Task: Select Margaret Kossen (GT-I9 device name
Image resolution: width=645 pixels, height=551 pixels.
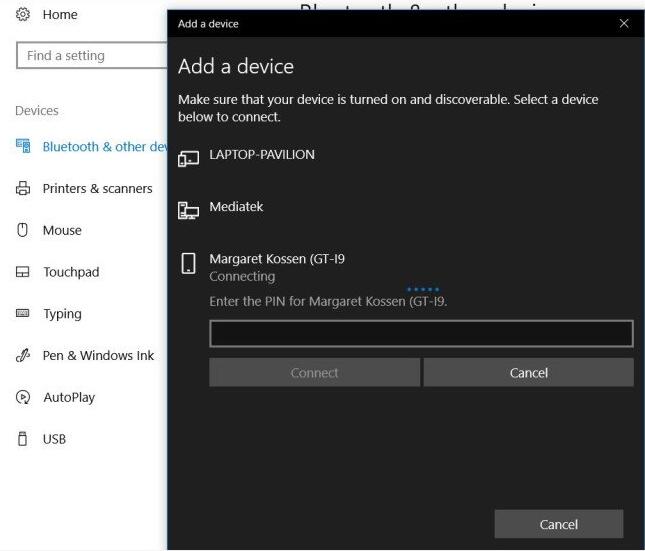Action: 276,259
